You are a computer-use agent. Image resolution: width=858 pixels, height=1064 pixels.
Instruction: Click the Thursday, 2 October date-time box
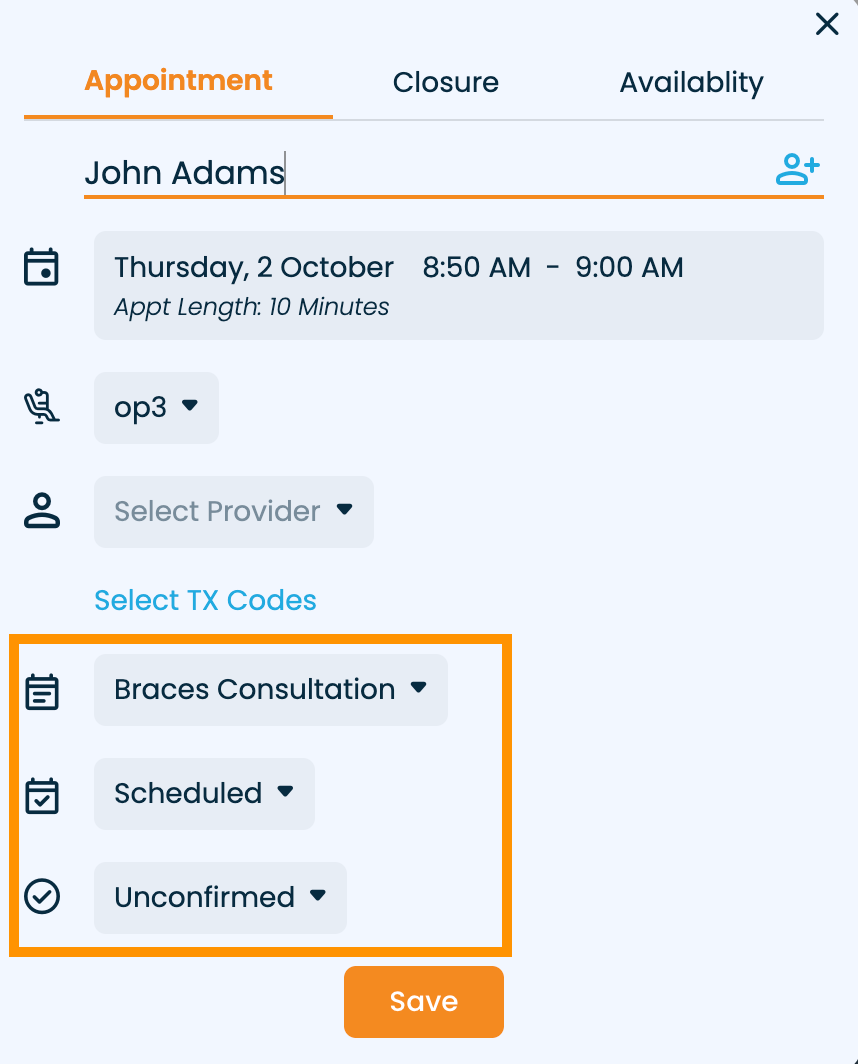point(458,285)
